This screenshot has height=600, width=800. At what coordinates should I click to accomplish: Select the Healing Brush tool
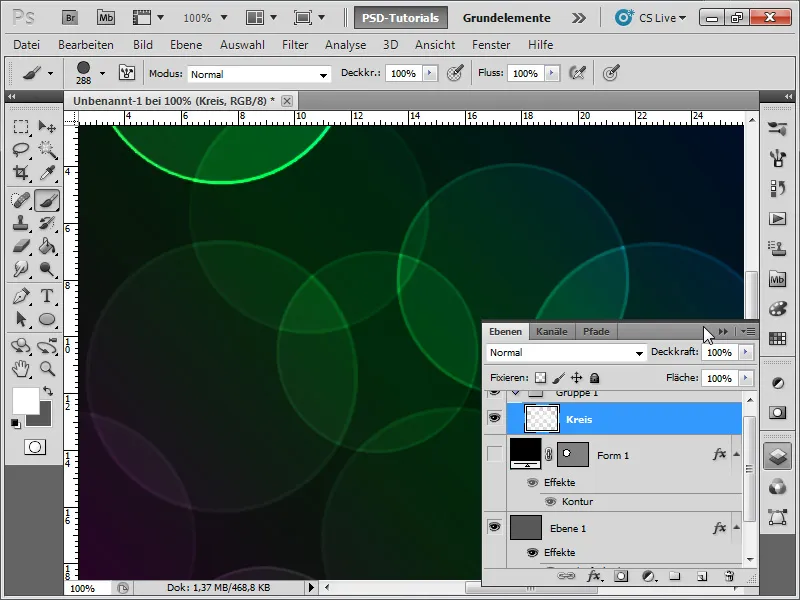(x=21, y=200)
